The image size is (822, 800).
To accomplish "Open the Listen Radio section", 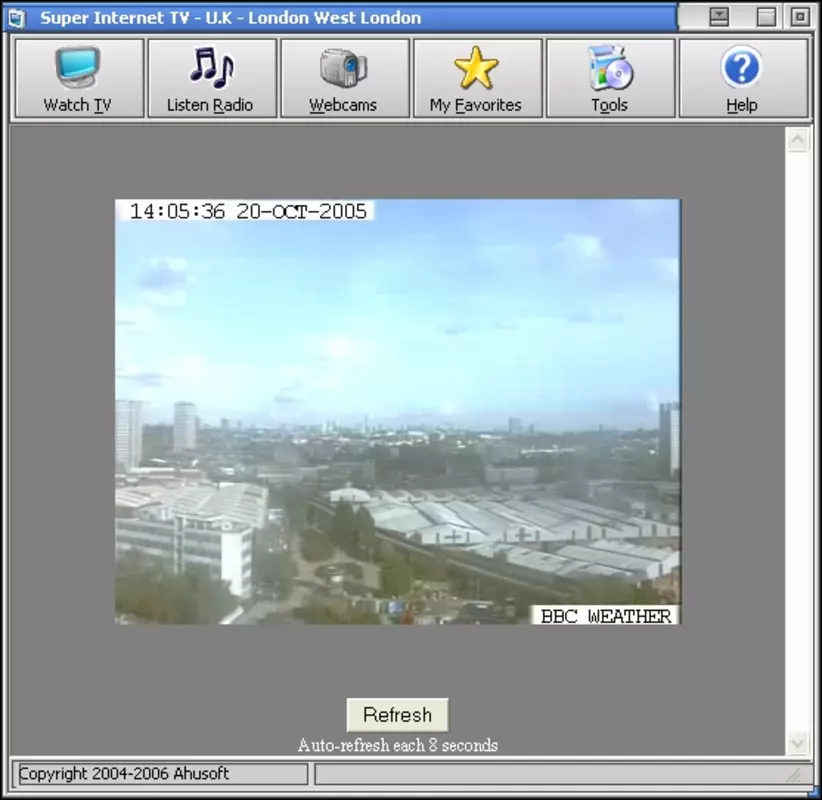I will [212, 78].
